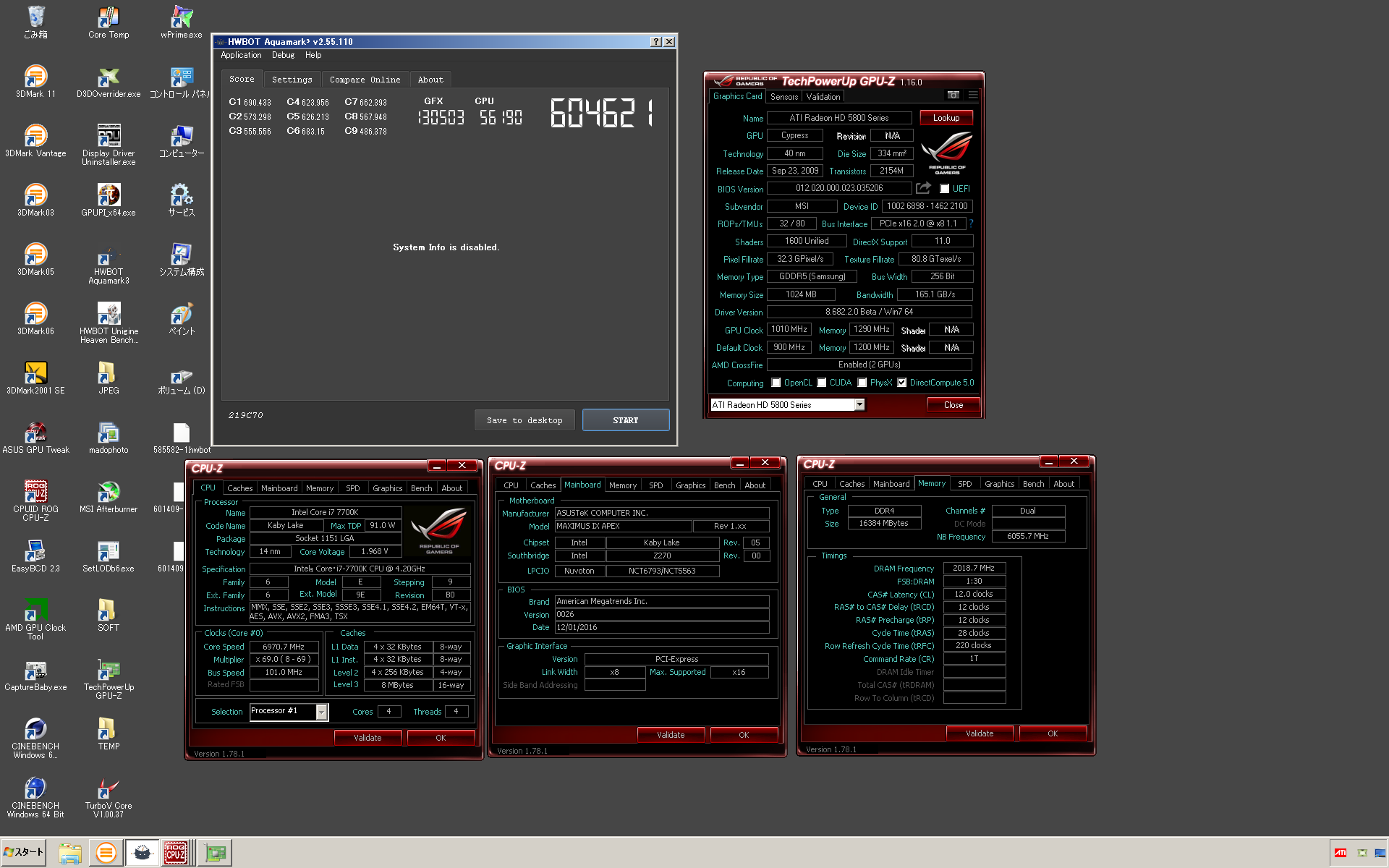Switch to the Validation tab in GPU-Z

(x=823, y=97)
